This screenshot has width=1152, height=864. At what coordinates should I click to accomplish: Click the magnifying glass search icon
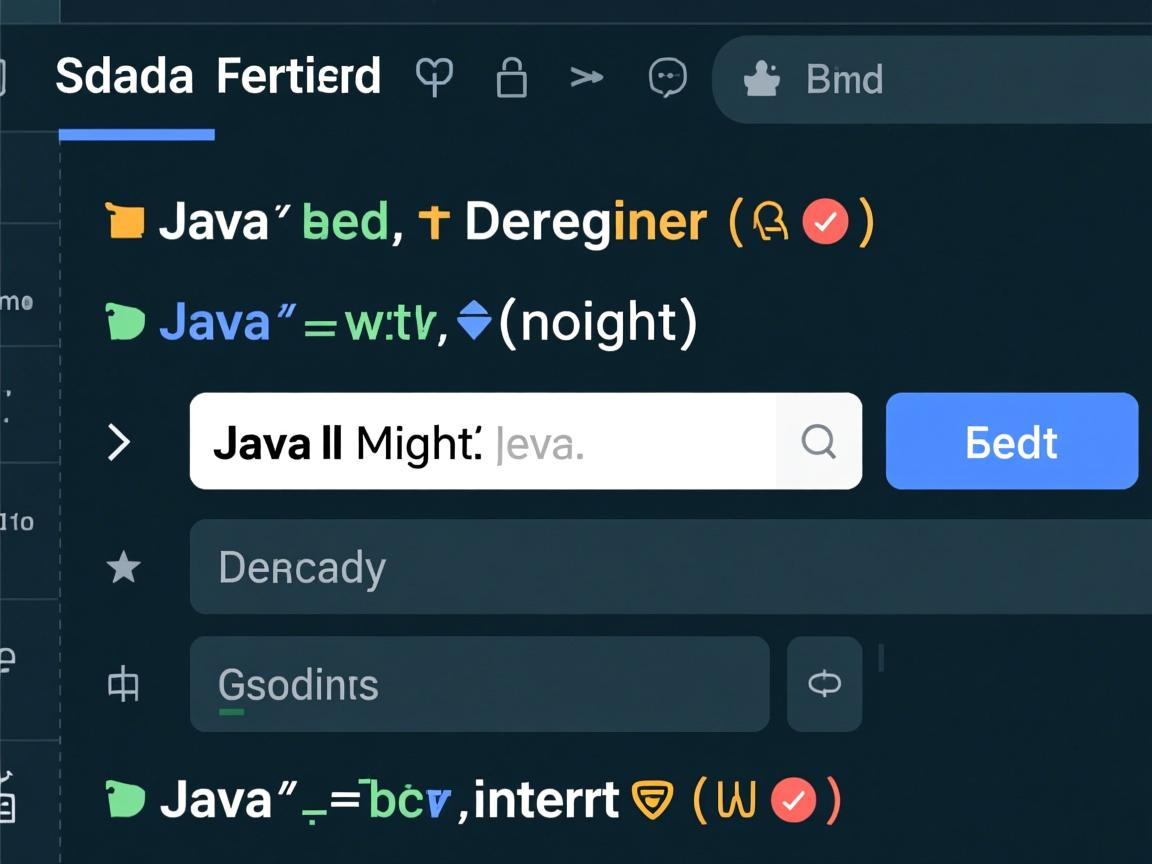[818, 441]
